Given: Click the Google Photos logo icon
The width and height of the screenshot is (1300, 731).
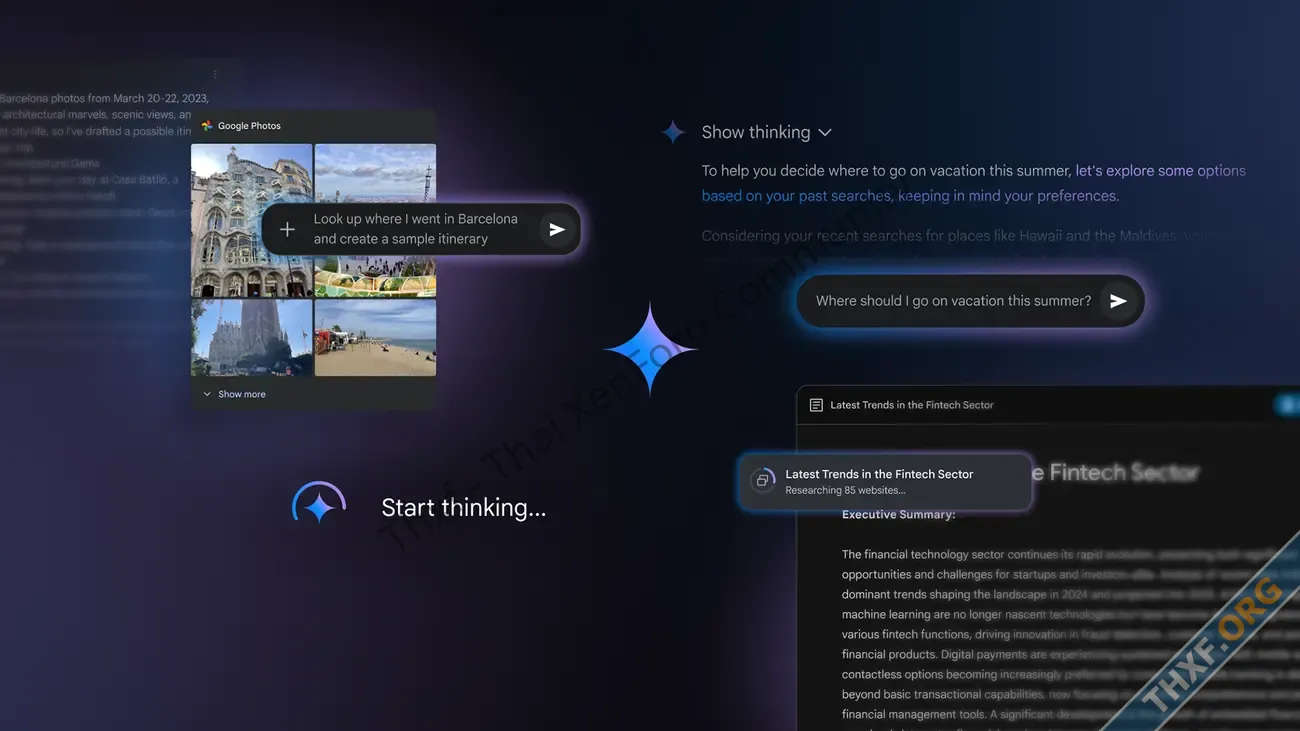Looking at the screenshot, I should point(207,126).
